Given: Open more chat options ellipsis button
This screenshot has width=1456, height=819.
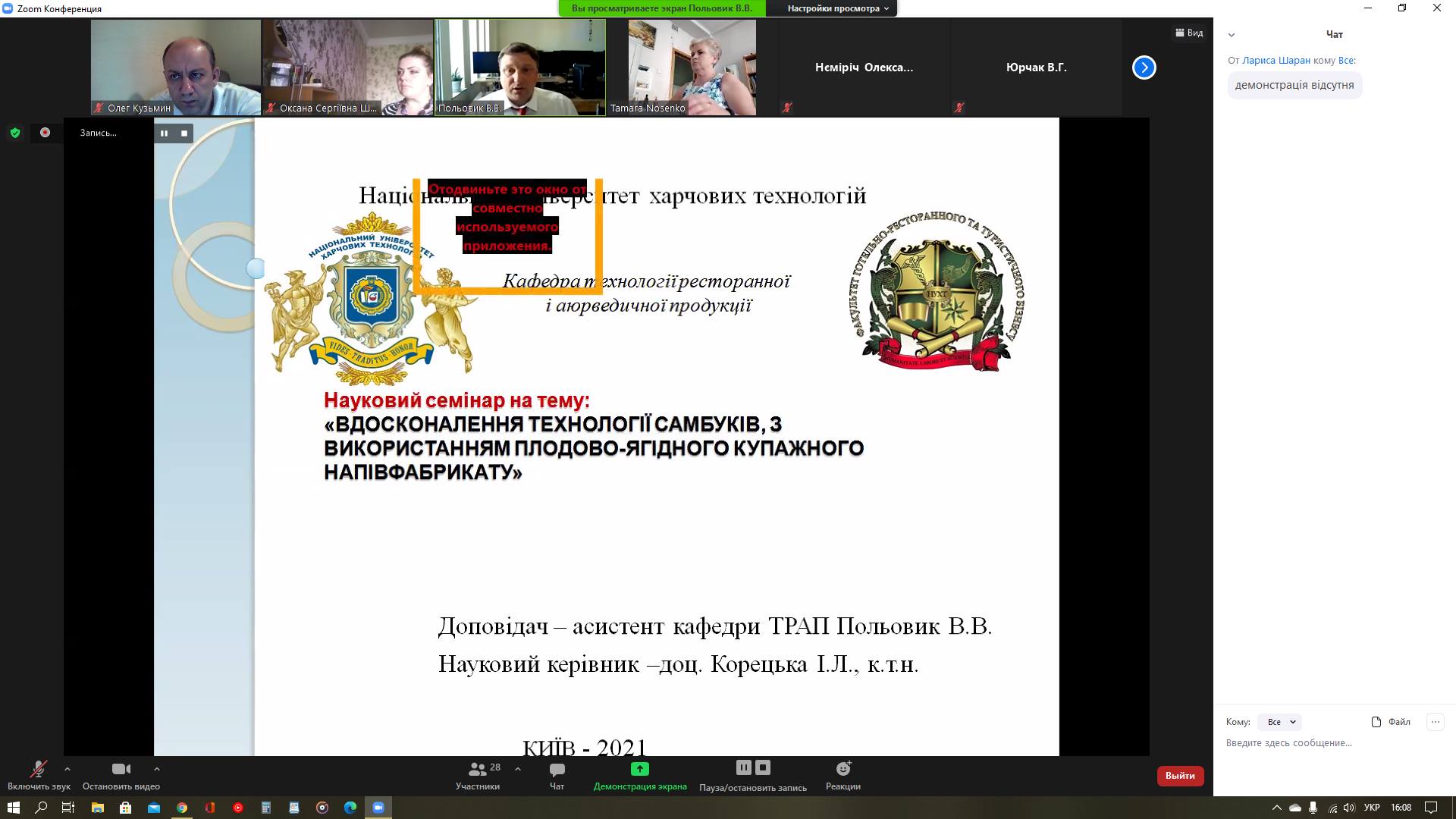Looking at the screenshot, I should coord(1435,722).
